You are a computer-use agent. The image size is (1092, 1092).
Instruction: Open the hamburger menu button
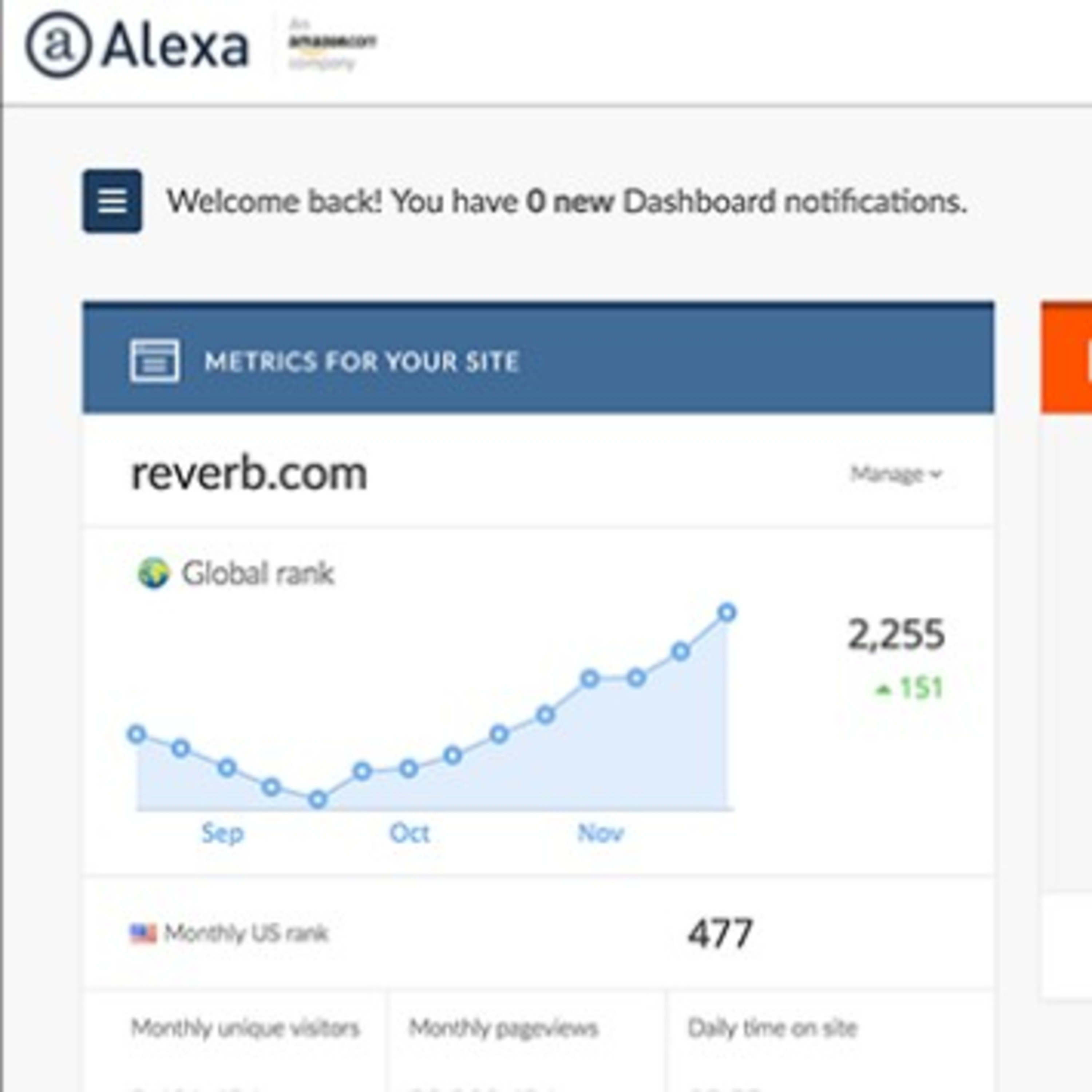112,201
